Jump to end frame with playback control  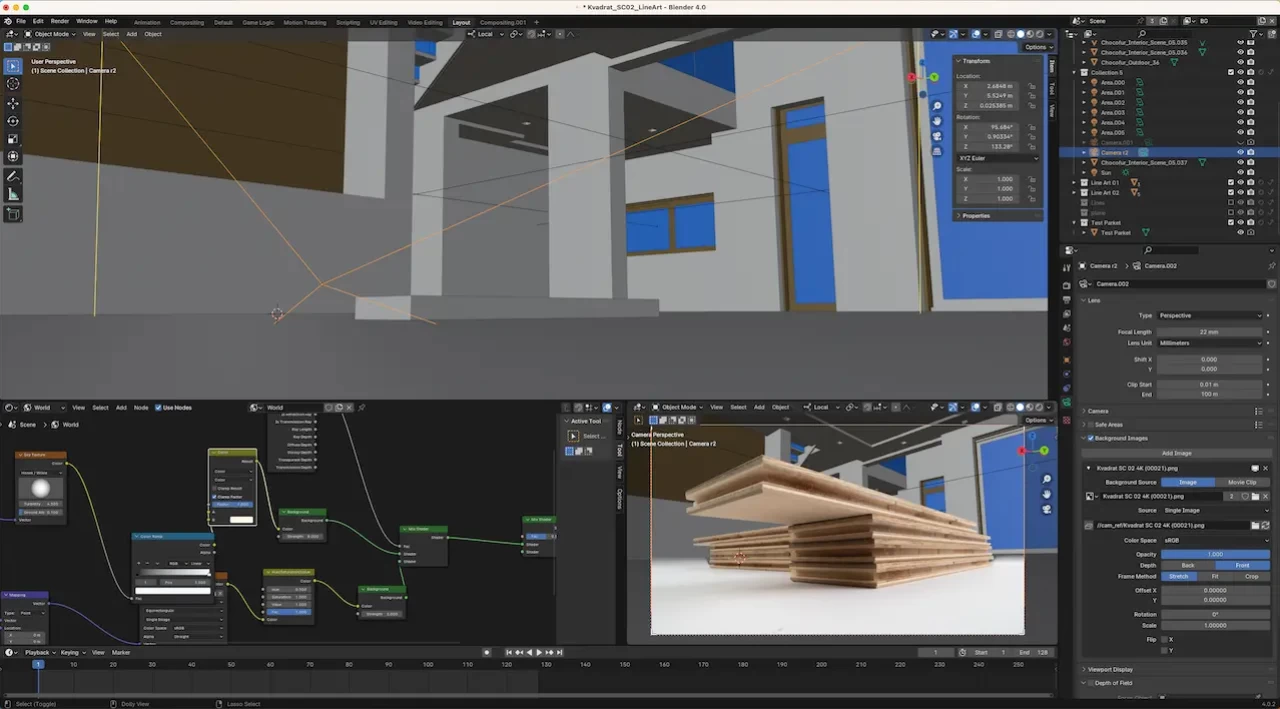559,652
